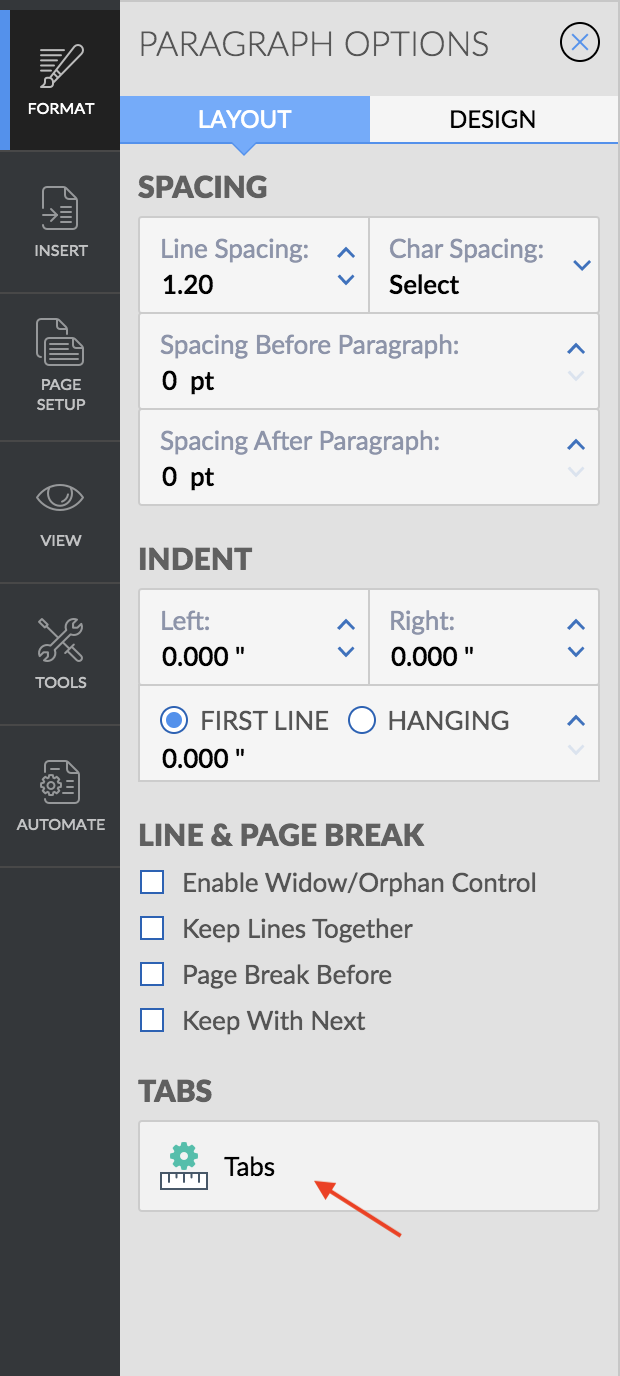Click the Tabs ruler gear icon
The image size is (620, 1376).
click(183, 1167)
